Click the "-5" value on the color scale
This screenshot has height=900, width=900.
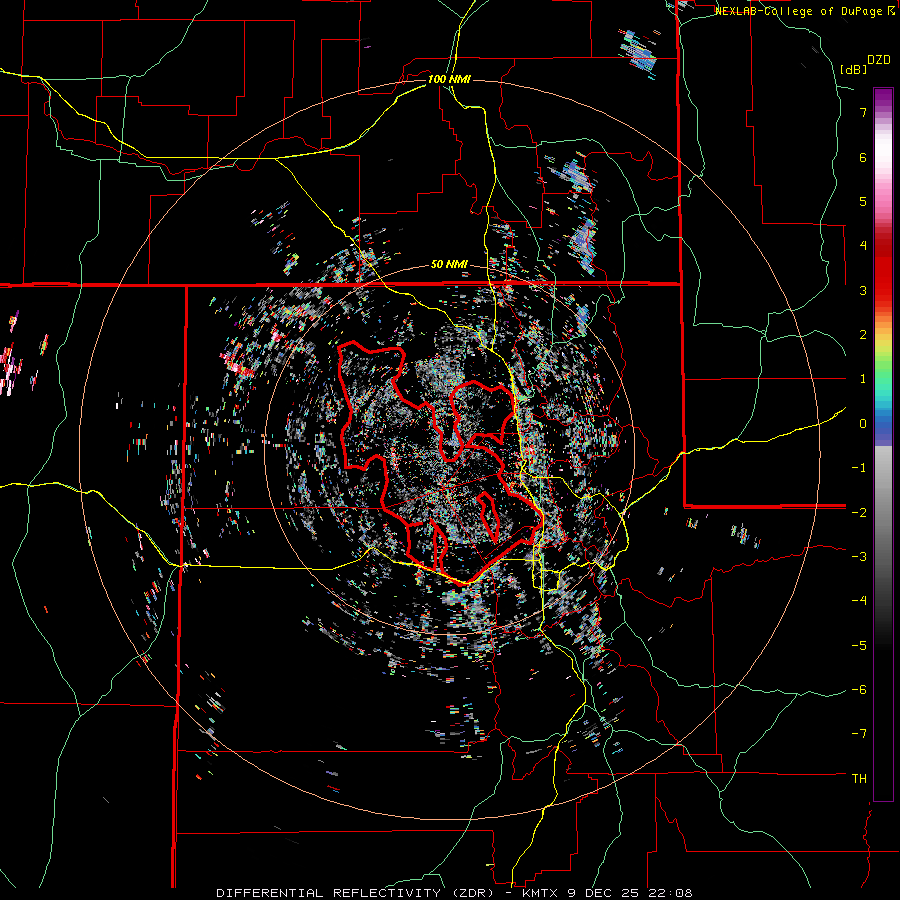(x=859, y=645)
